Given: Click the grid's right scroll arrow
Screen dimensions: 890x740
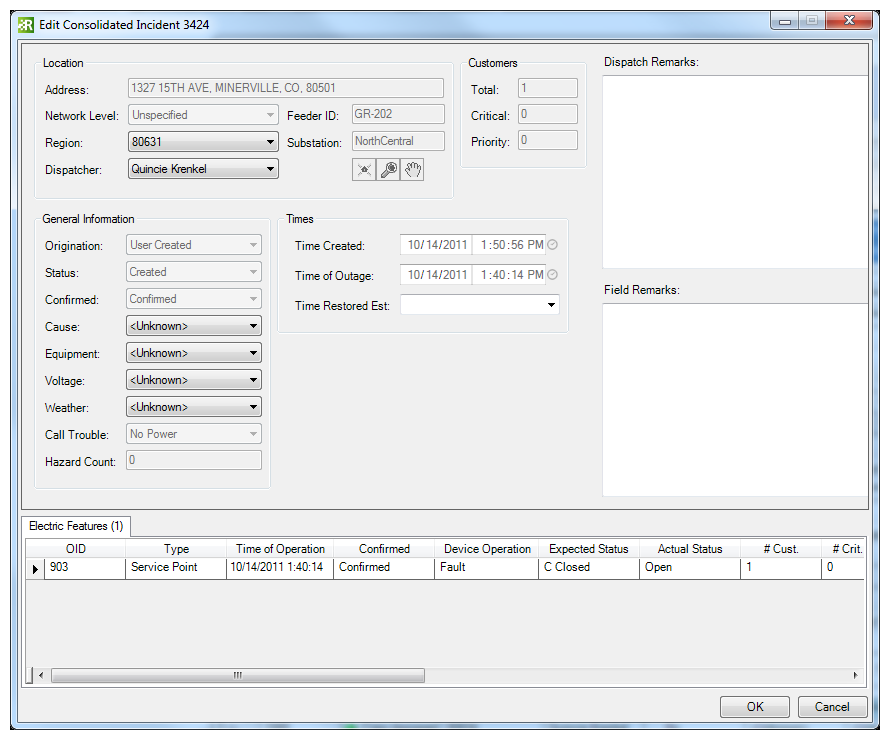Looking at the screenshot, I should [855, 675].
